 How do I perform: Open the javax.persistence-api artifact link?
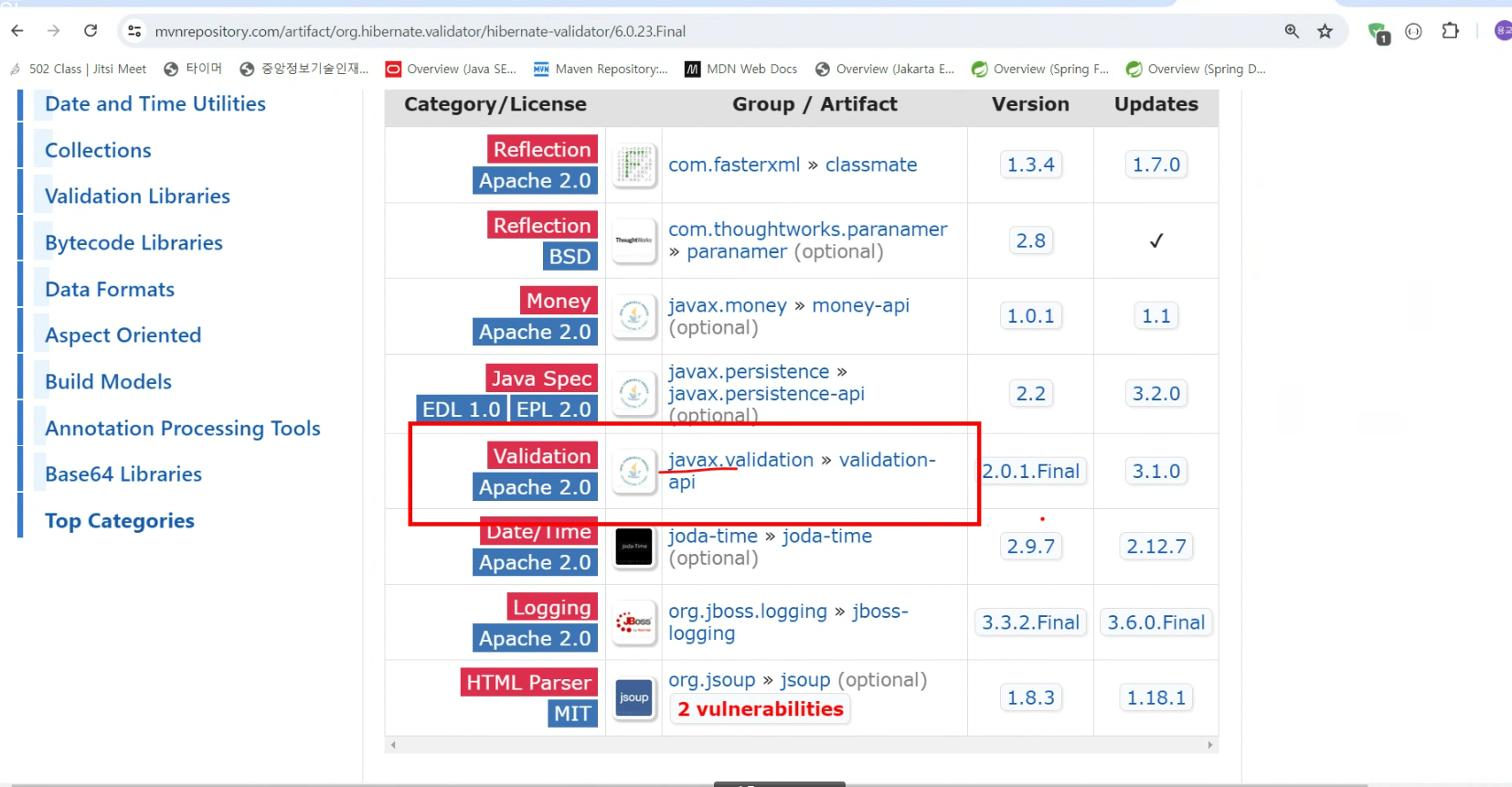(x=766, y=394)
